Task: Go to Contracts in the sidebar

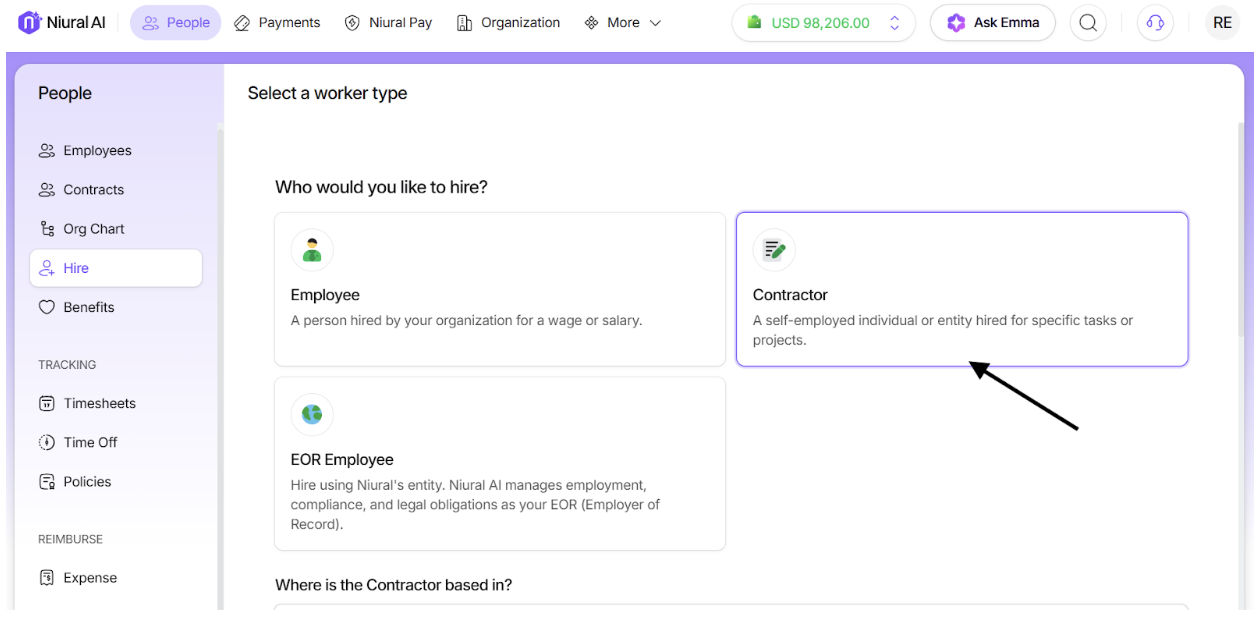Action: [x=93, y=190]
